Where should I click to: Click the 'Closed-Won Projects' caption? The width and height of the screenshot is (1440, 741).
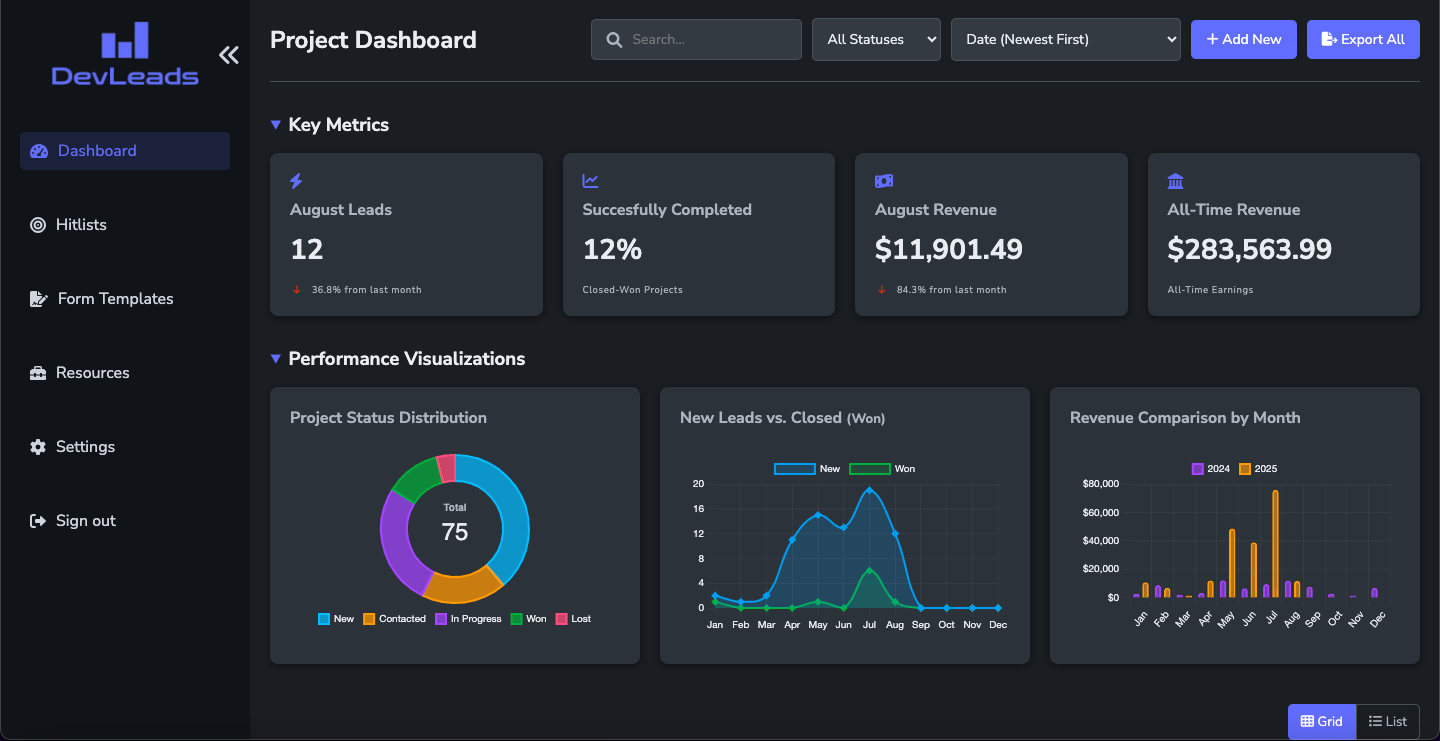[633, 290]
